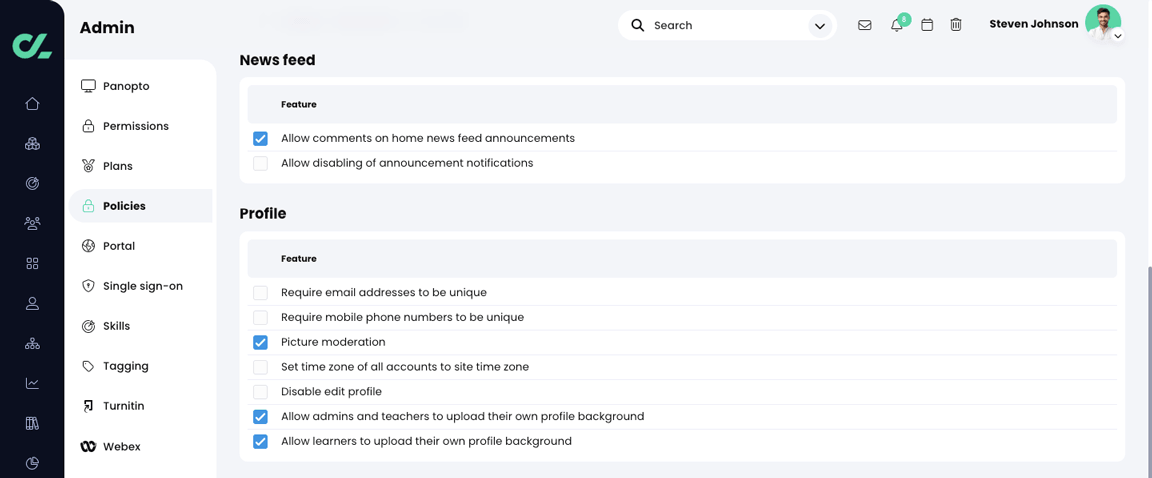
Task: Click the Profile section heading
Action: pos(262,214)
